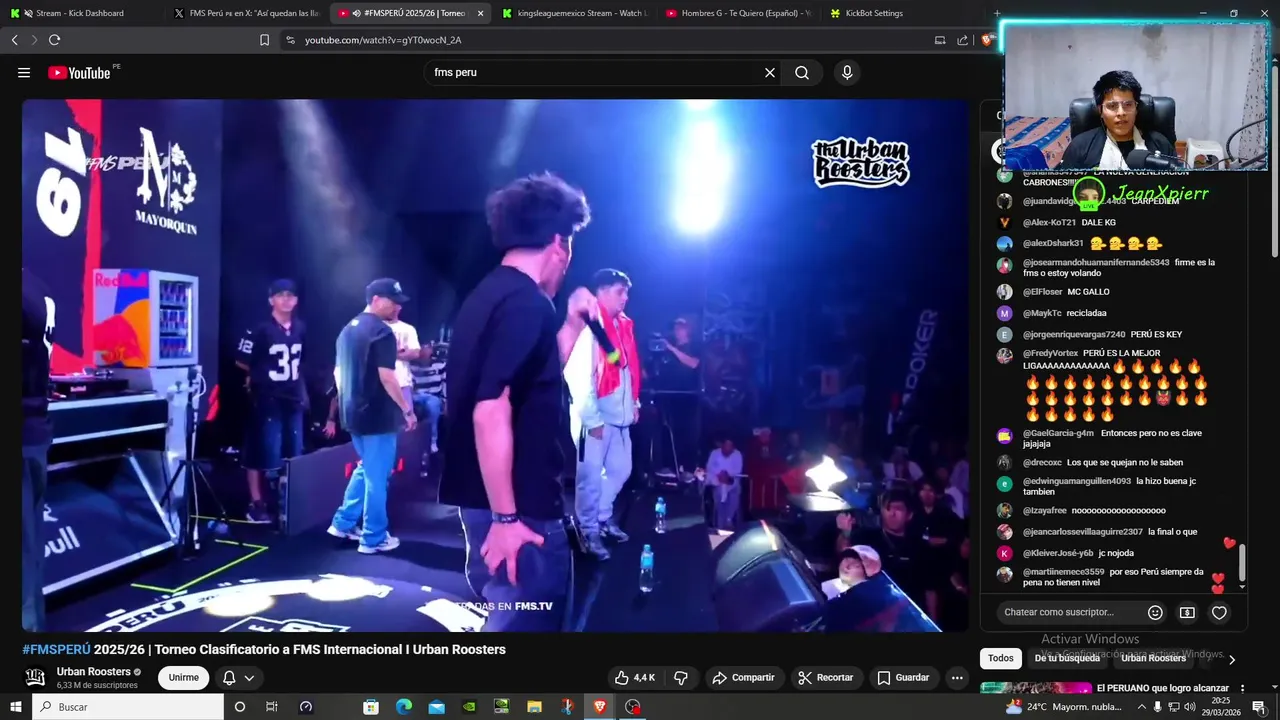Dislike the video

tap(681, 677)
